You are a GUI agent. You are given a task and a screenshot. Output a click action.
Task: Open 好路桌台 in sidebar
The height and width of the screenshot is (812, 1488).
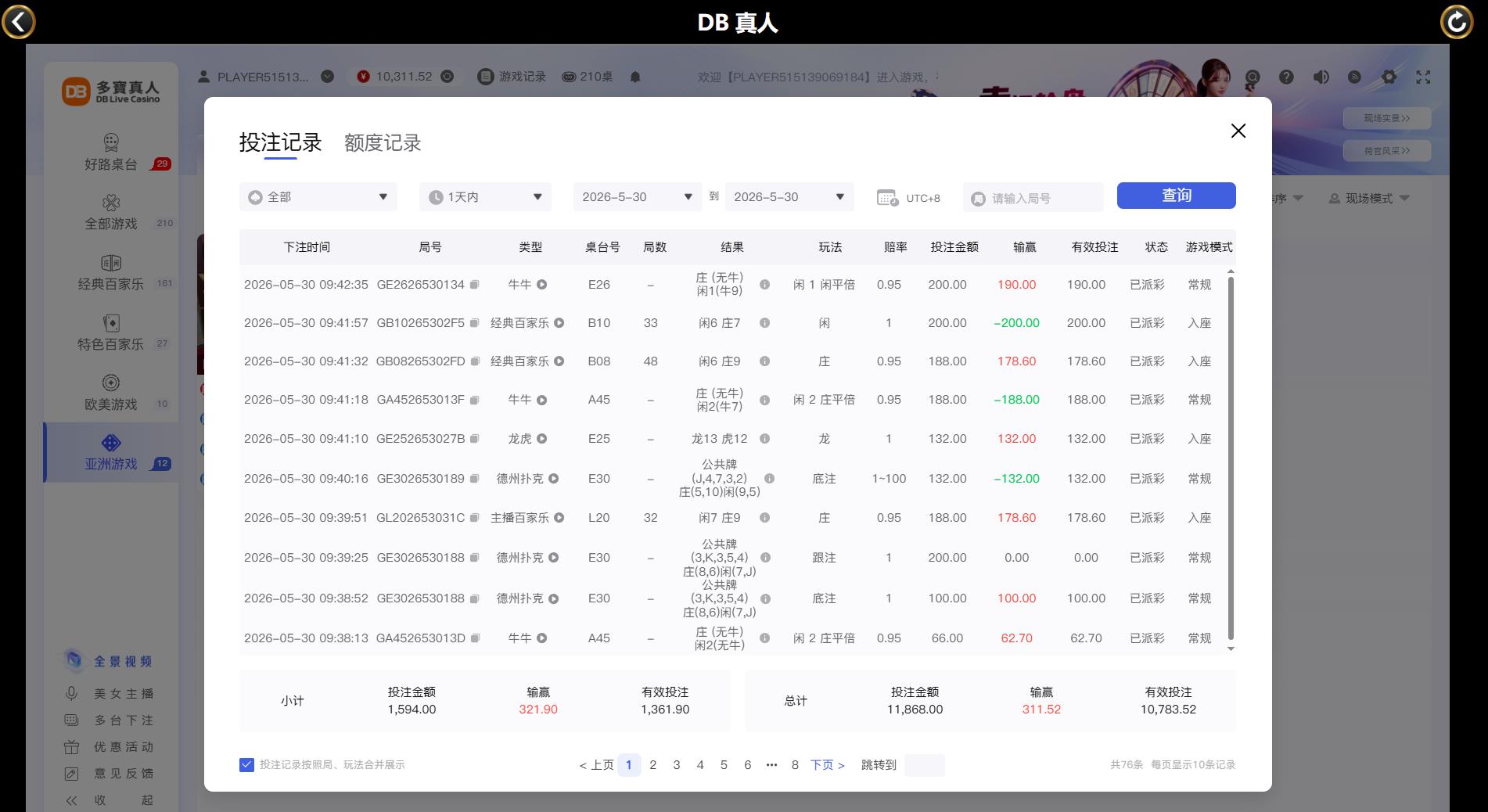point(111,153)
